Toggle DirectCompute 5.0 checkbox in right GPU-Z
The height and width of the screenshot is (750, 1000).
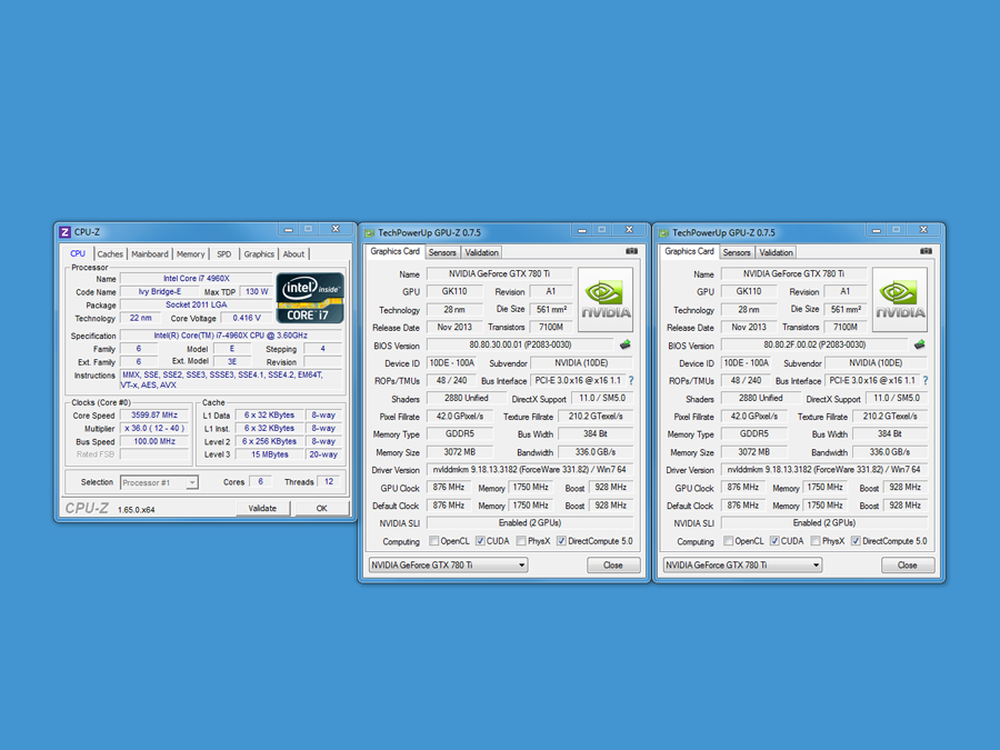click(x=856, y=541)
